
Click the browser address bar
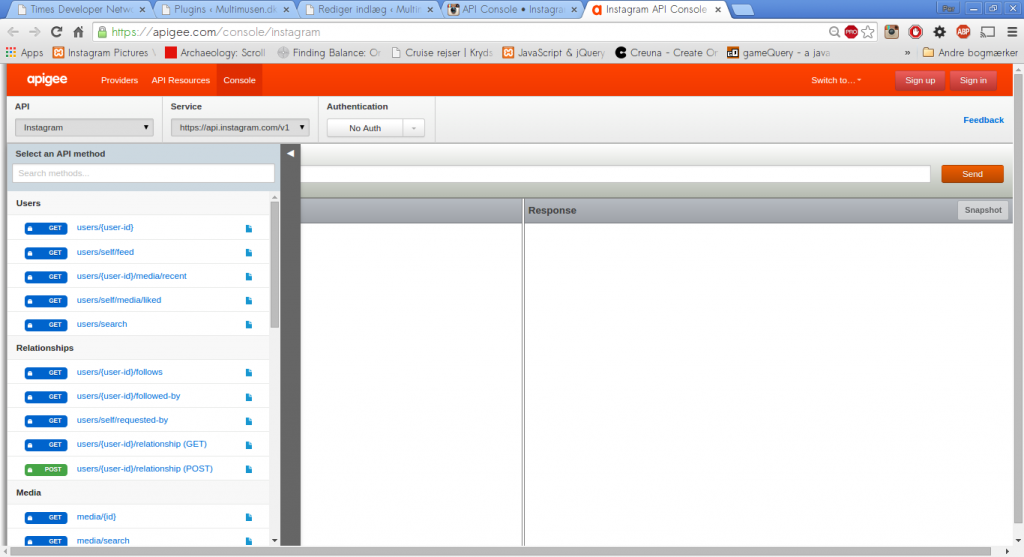click(x=460, y=32)
